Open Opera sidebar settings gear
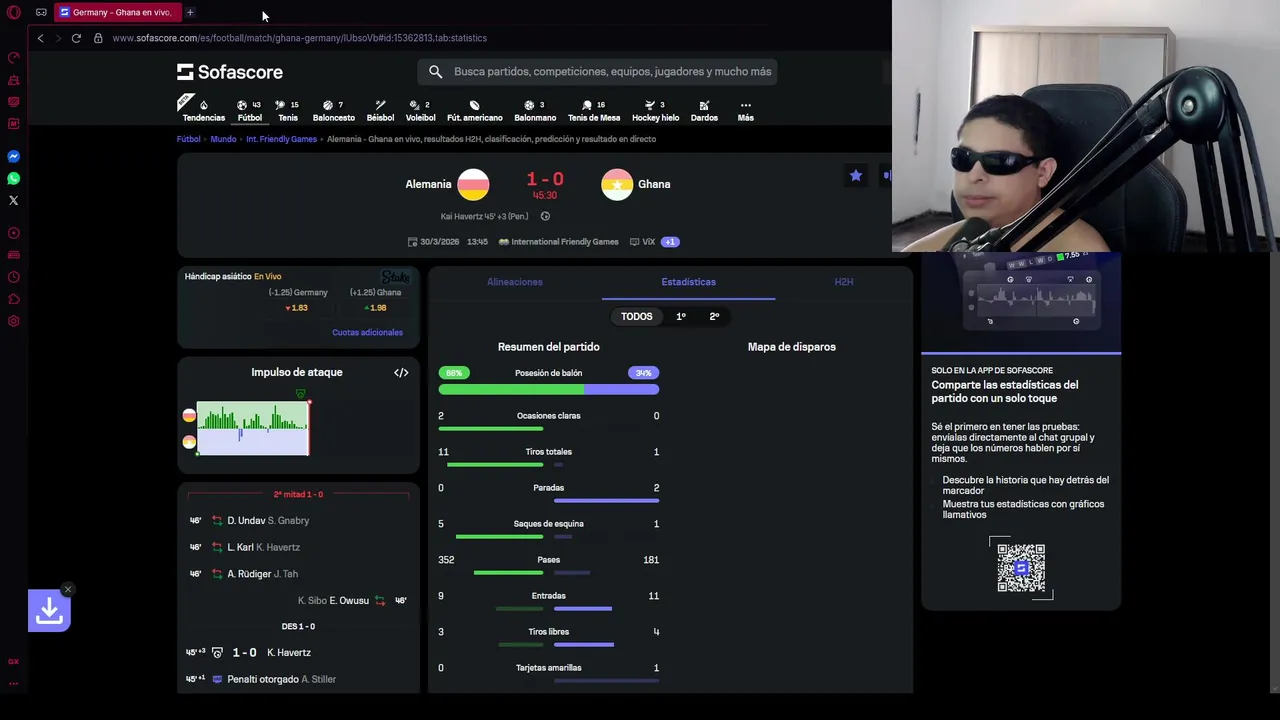The height and width of the screenshot is (720, 1280). pyautogui.click(x=14, y=321)
